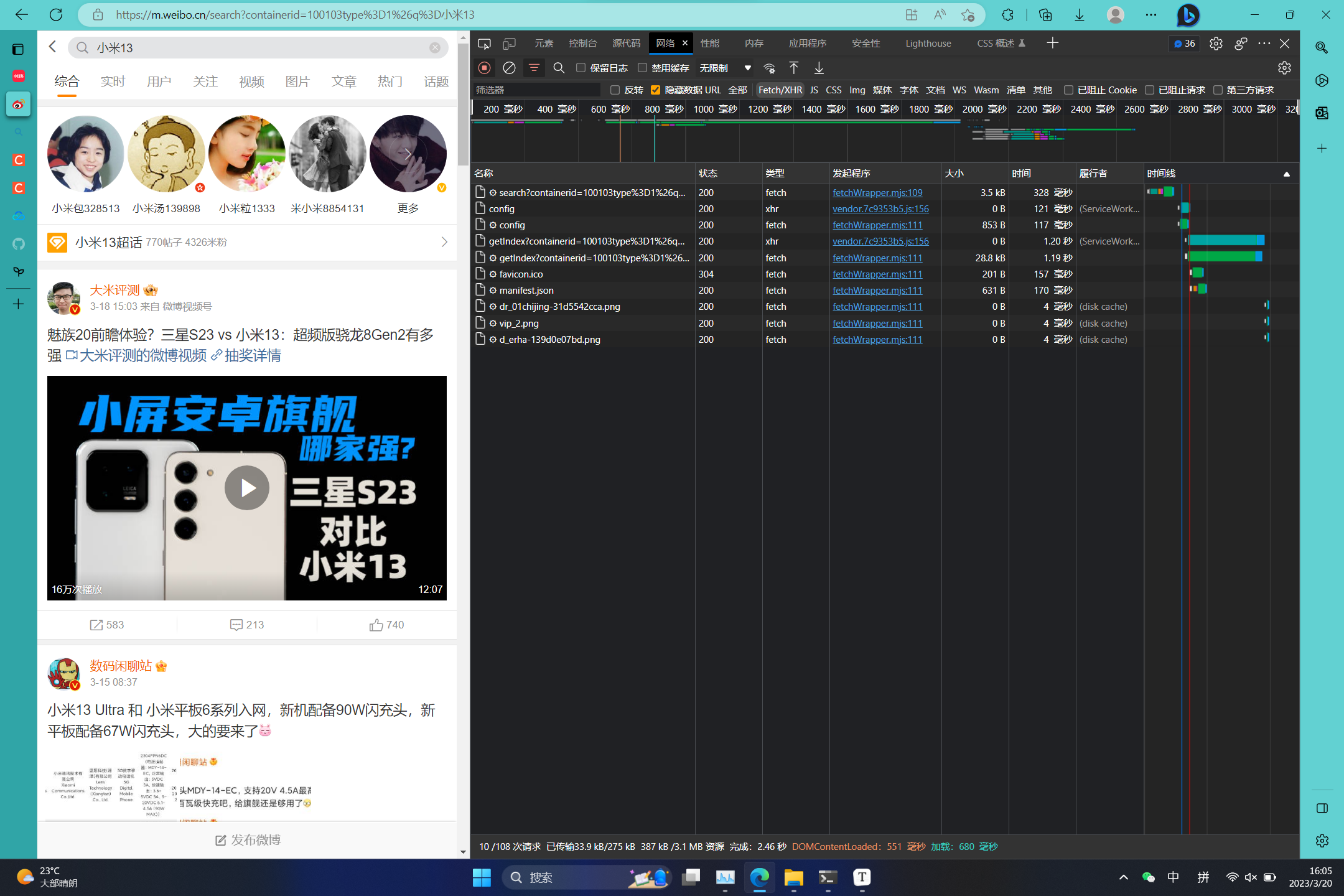Open network search magnifier icon
Screen dimensions: 1344x896
[559, 68]
